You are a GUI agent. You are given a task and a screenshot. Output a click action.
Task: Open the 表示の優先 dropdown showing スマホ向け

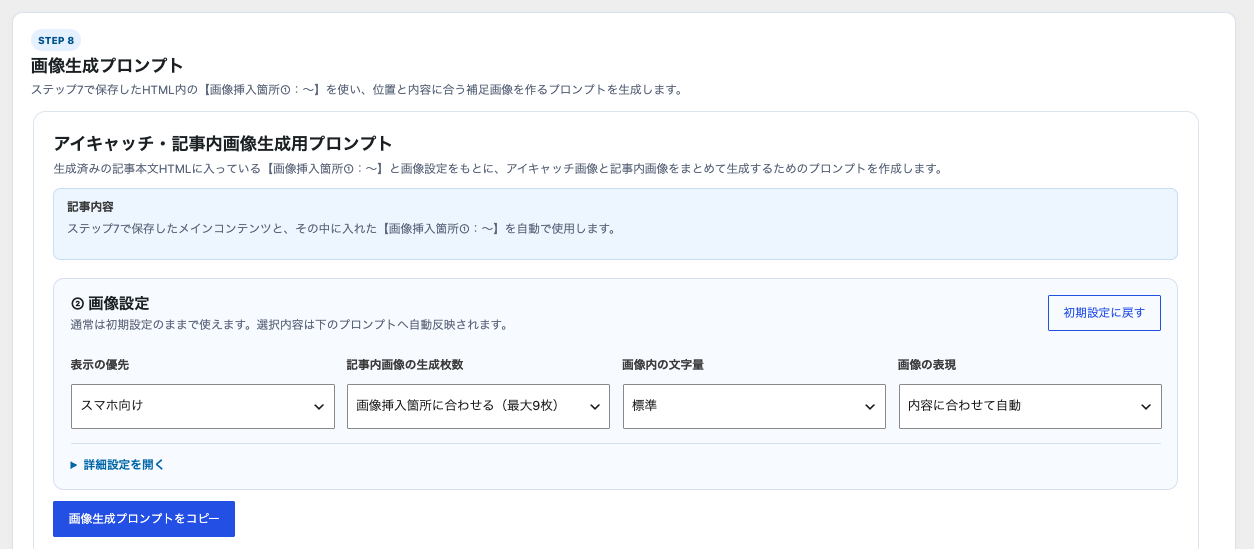[203, 406]
